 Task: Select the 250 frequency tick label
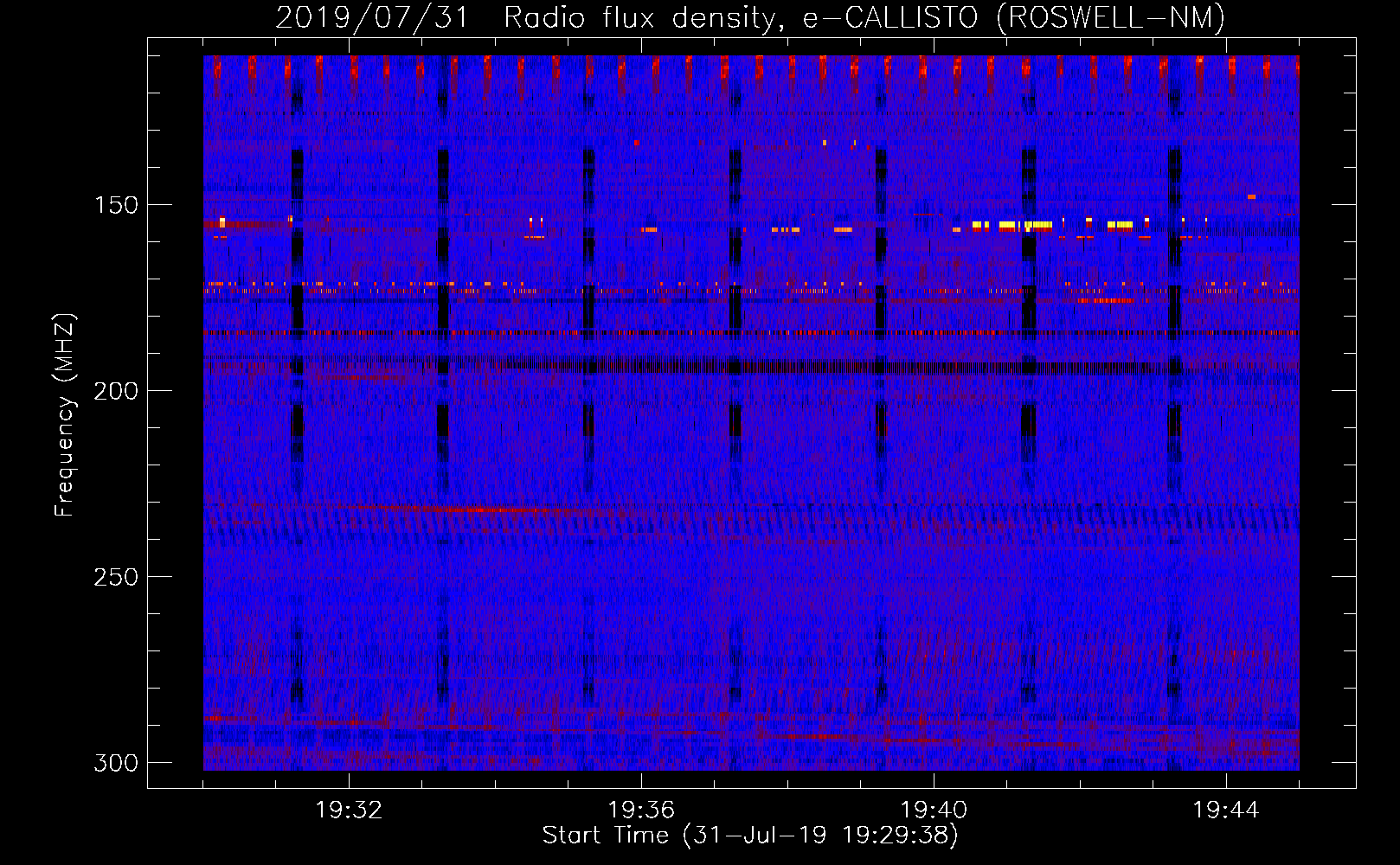coord(116,577)
